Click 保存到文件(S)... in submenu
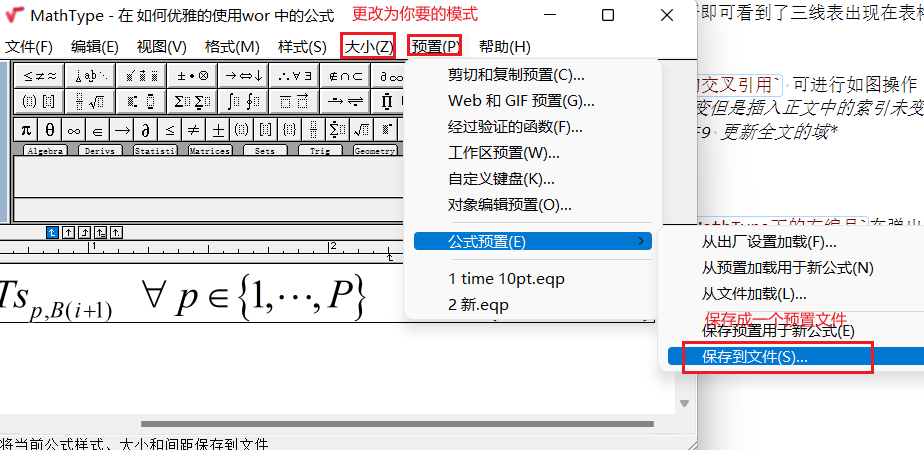Image resolution: width=924 pixels, height=450 pixels. (796, 356)
